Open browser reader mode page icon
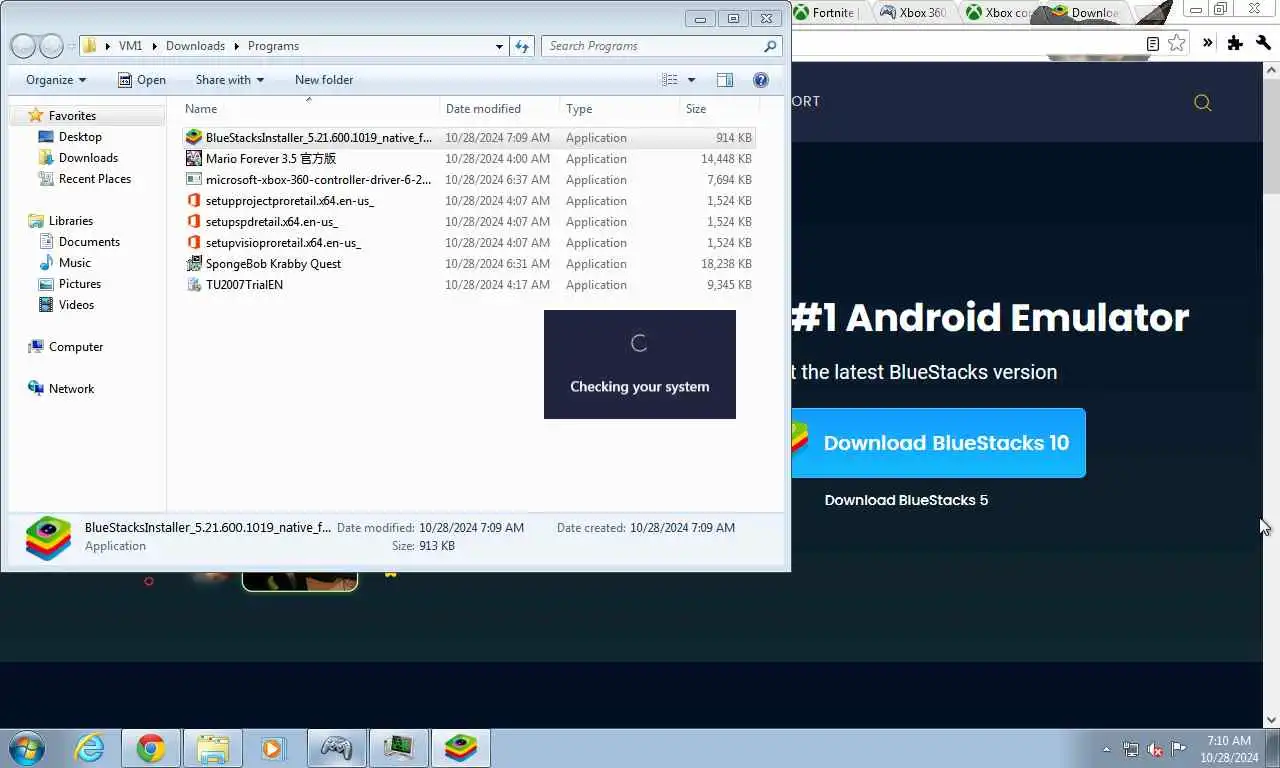1280x768 pixels. [x=1153, y=43]
